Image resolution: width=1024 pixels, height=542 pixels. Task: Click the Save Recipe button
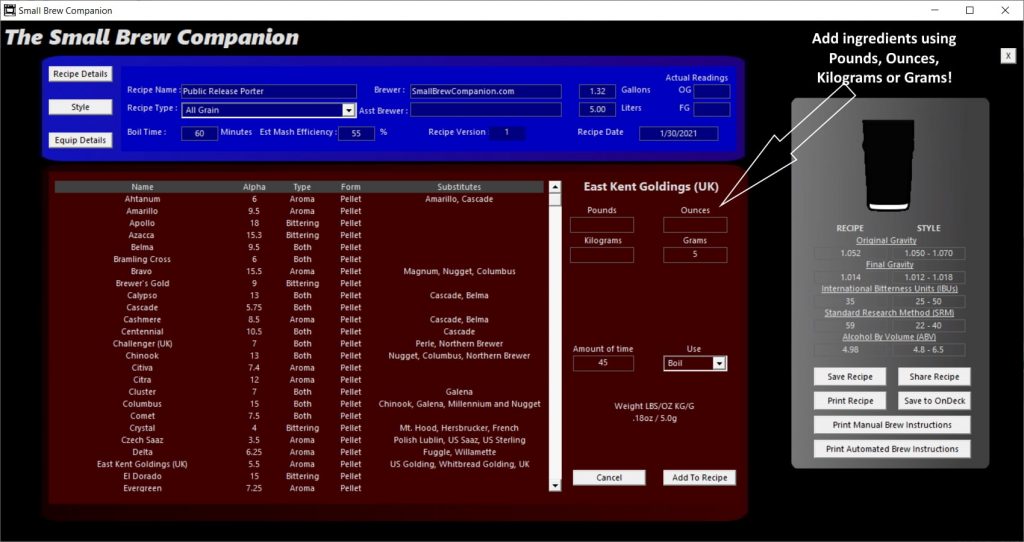click(849, 377)
